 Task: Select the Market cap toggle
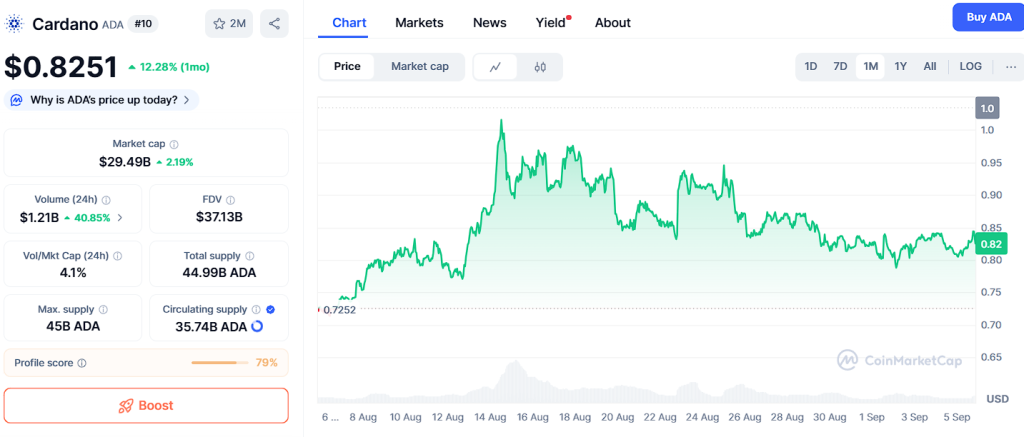[420, 67]
